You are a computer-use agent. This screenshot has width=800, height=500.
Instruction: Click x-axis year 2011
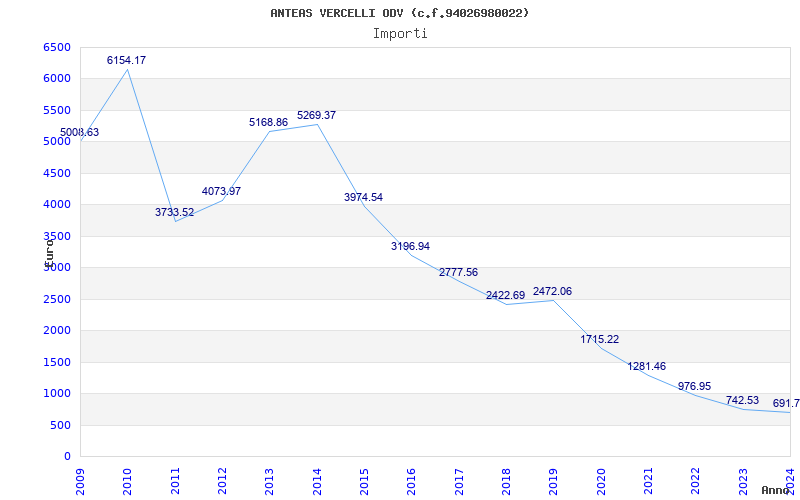pyautogui.click(x=175, y=481)
